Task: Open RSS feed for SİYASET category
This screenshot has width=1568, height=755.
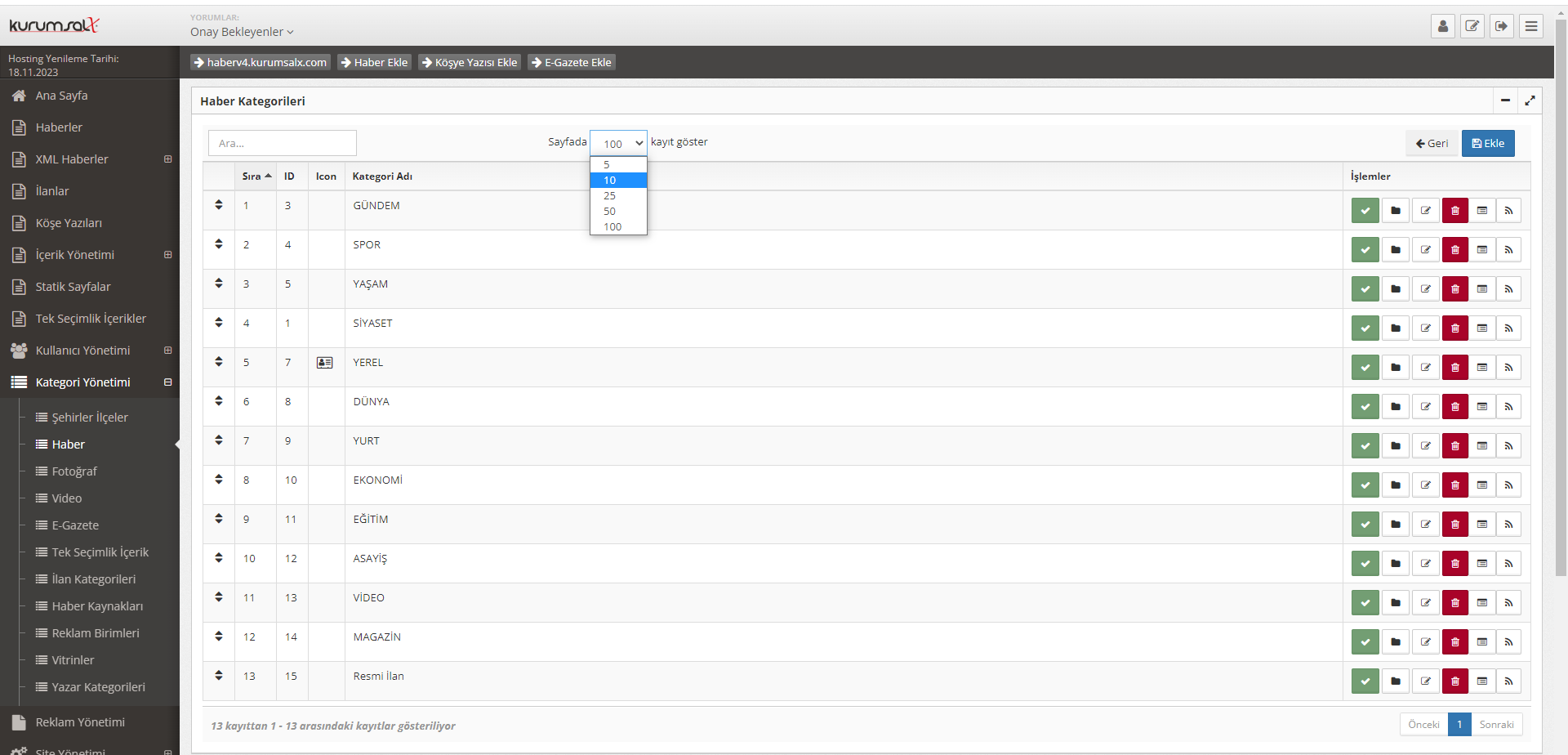Action: tap(1508, 328)
